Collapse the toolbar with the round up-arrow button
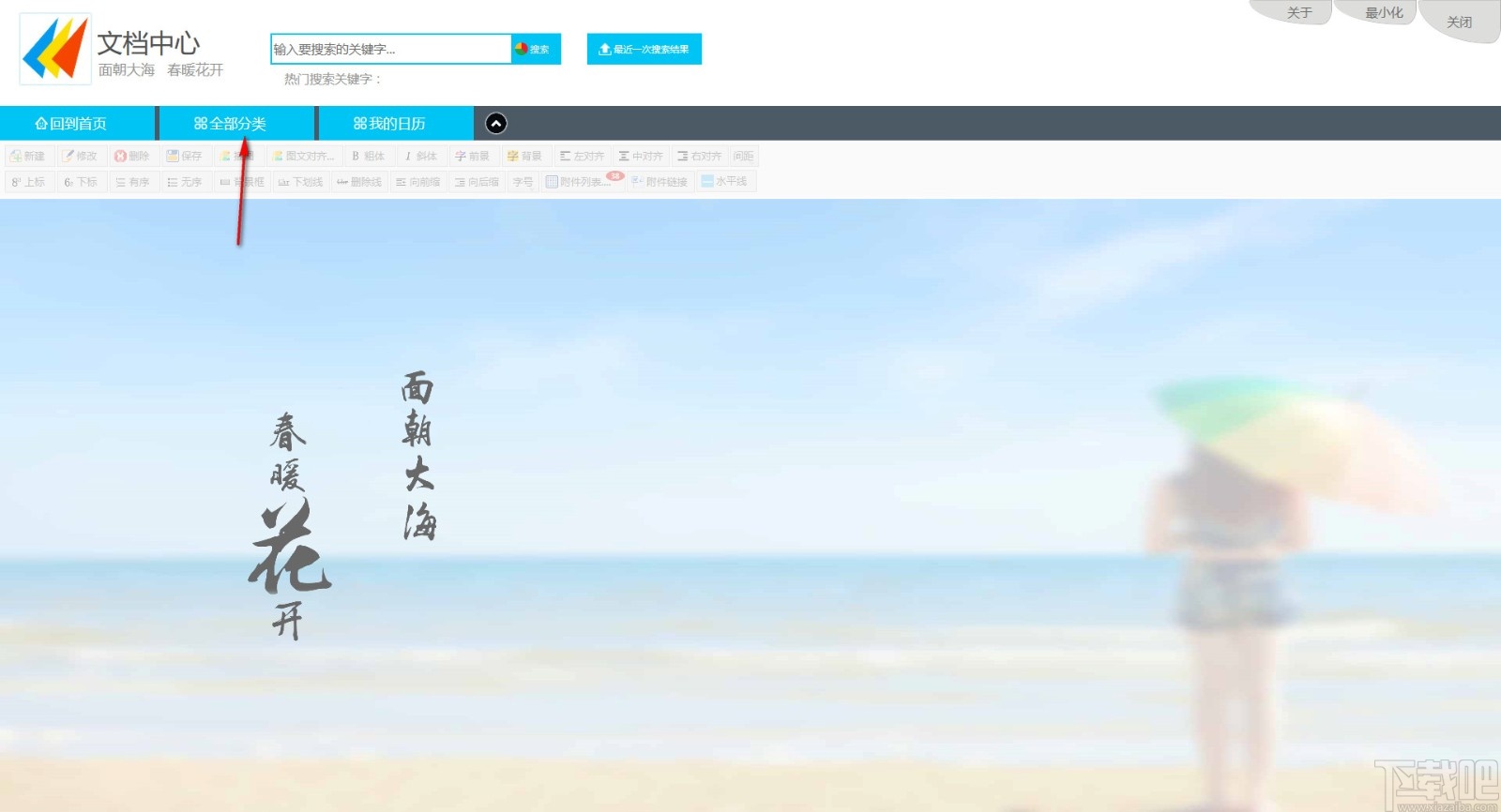This screenshot has height=812, width=1501. (496, 123)
